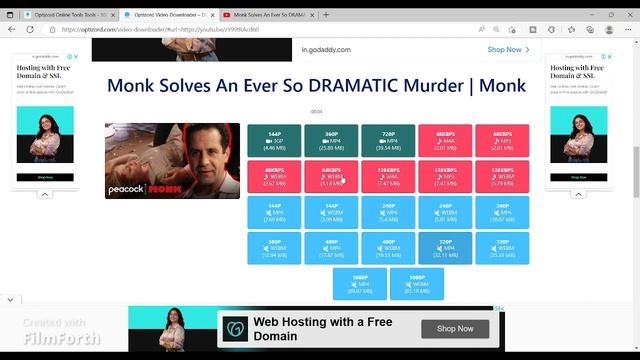Download muted 720P WEBM blue option
This screenshot has height=360, width=640.
pyautogui.click(x=502, y=249)
